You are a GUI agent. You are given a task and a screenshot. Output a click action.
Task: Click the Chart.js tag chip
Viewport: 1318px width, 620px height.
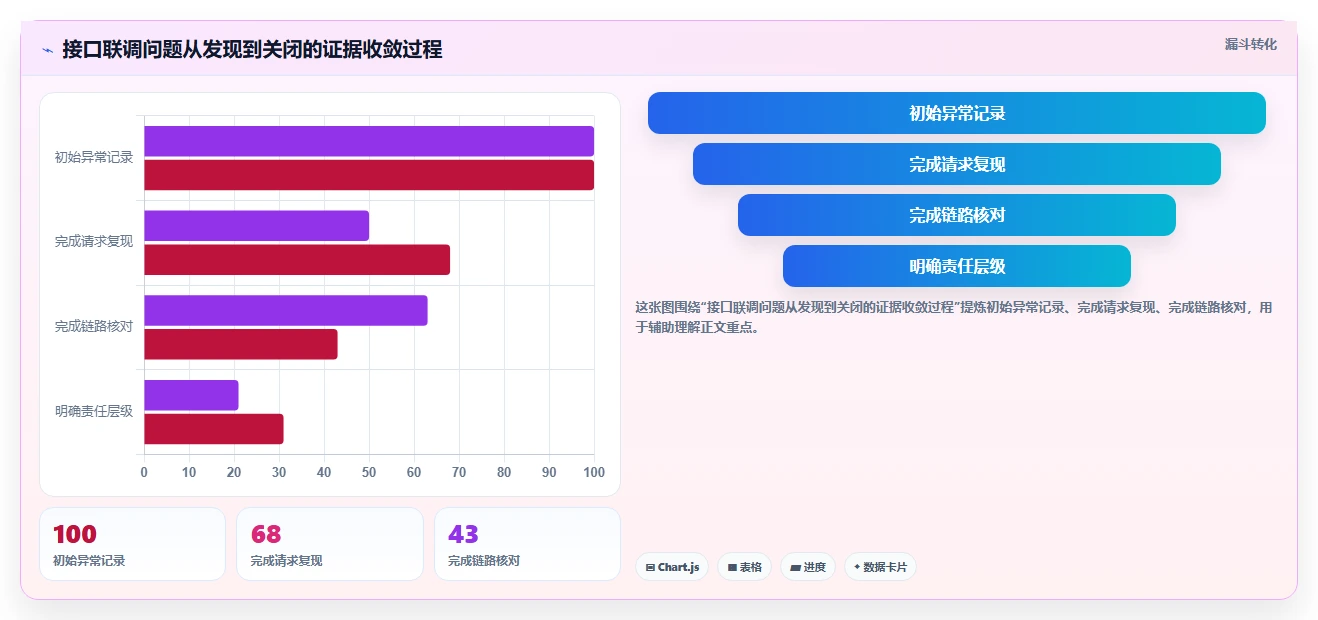pyautogui.click(x=672, y=567)
